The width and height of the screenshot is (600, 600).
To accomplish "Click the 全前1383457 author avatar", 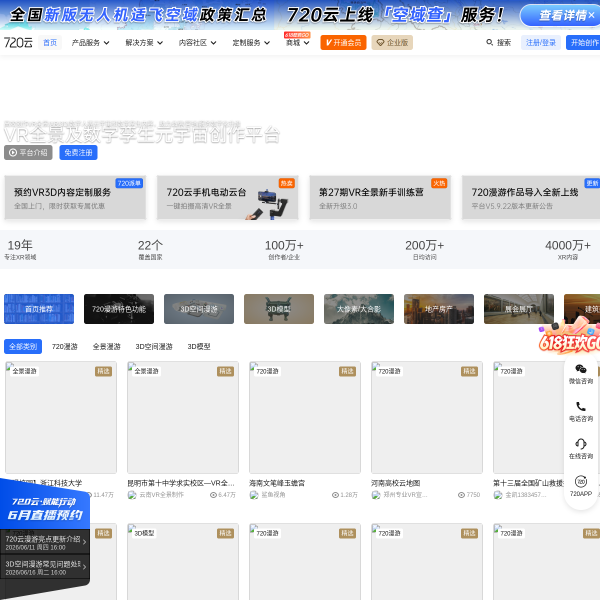I will pos(498,495).
